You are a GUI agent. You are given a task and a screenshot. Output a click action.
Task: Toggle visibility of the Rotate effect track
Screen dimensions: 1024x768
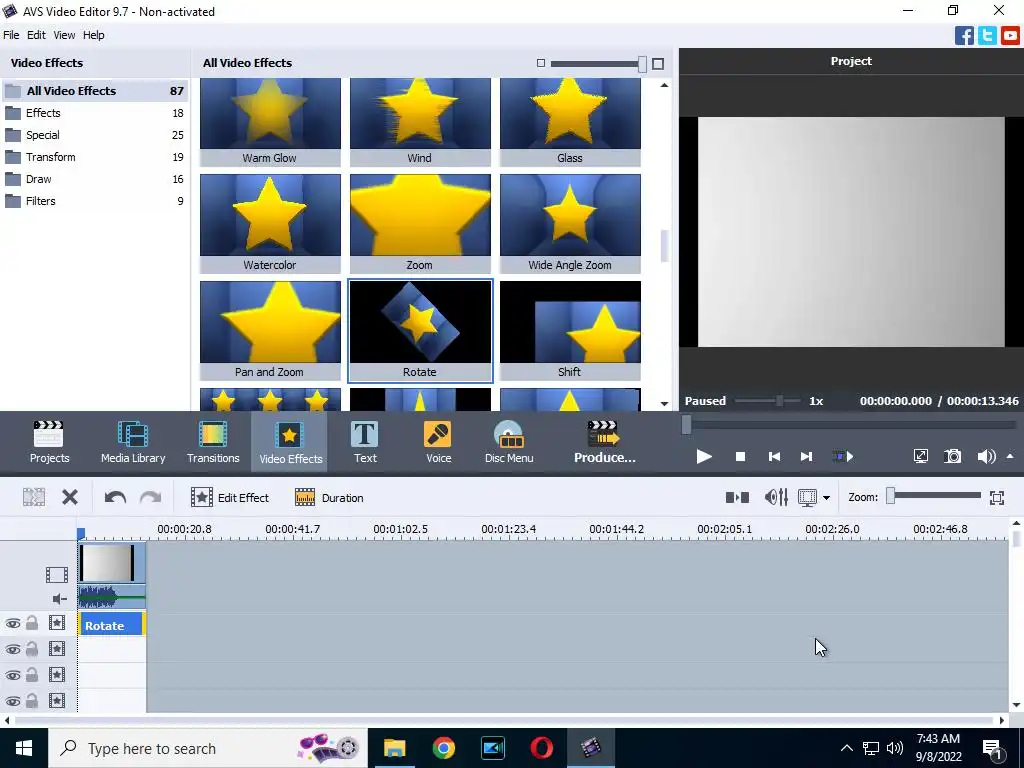tap(12, 624)
